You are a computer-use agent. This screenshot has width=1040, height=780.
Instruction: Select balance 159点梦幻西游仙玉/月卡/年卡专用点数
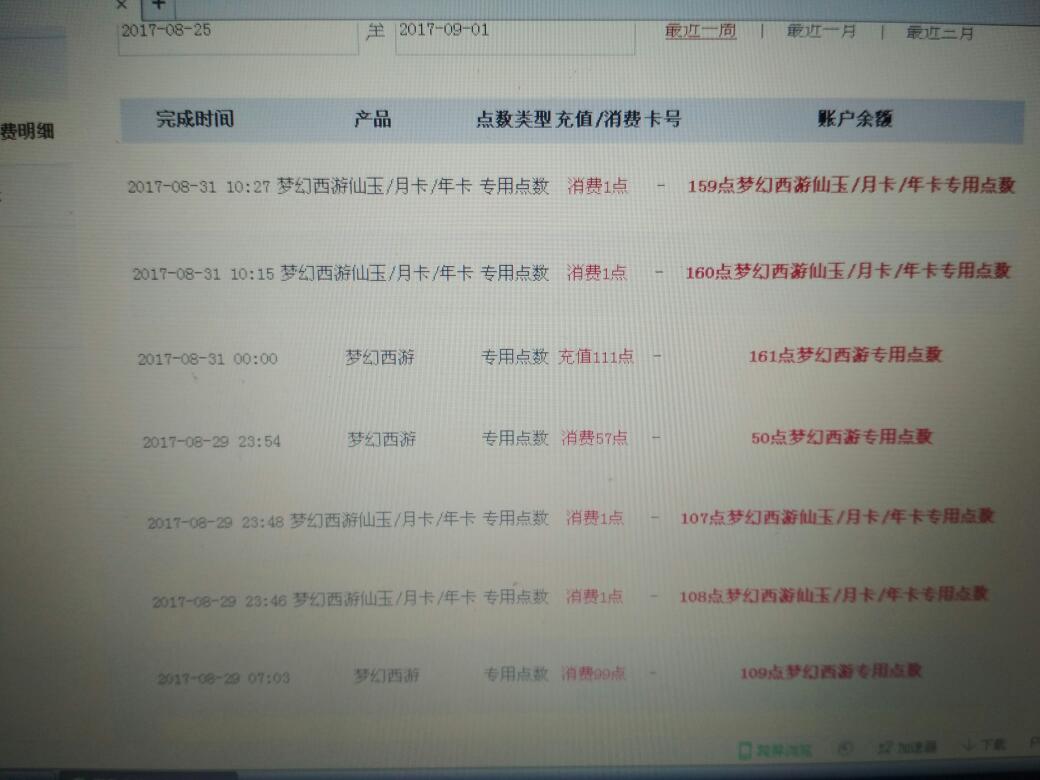click(x=851, y=185)
